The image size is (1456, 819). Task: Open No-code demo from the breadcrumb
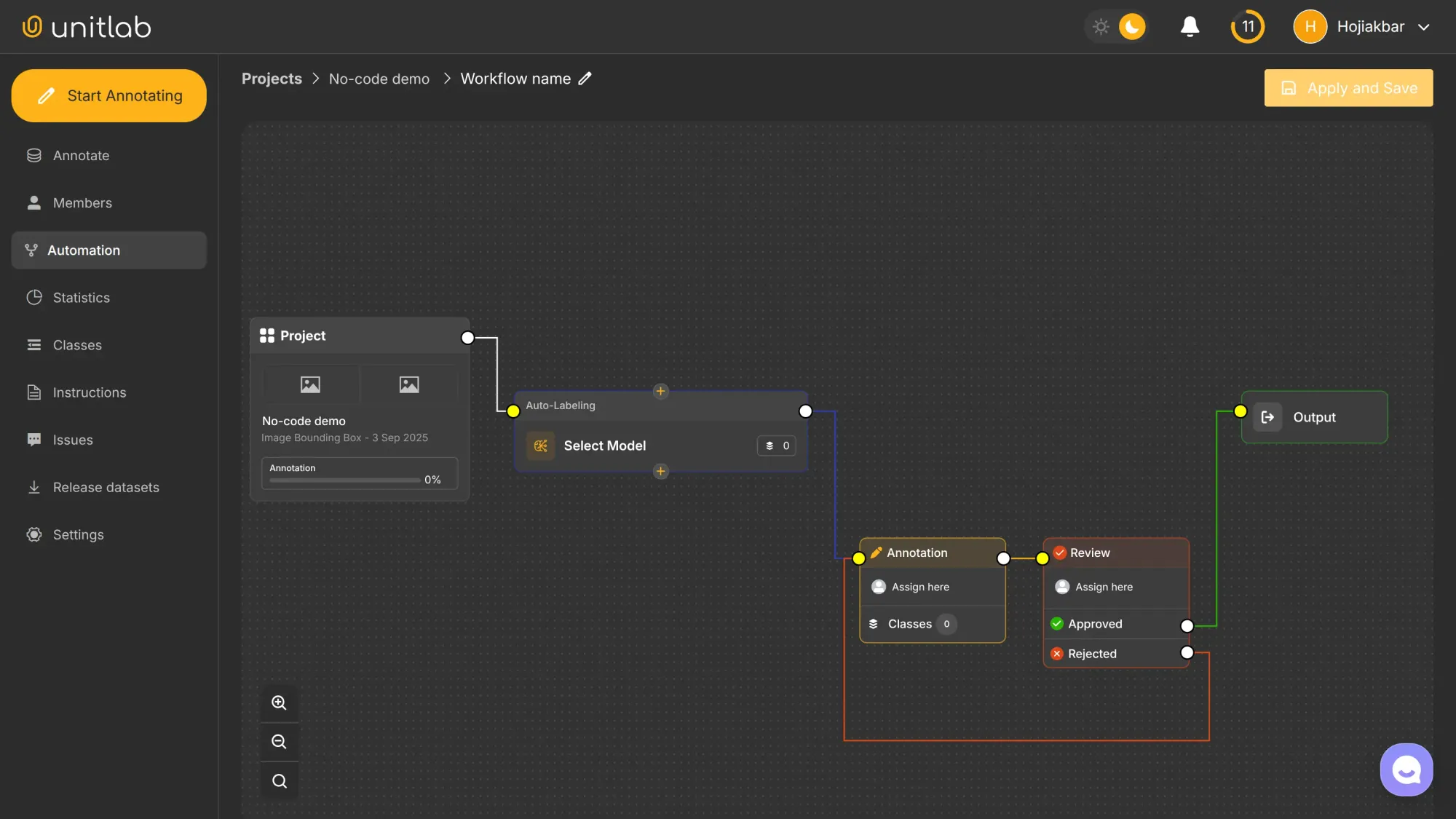coord(379,79)
